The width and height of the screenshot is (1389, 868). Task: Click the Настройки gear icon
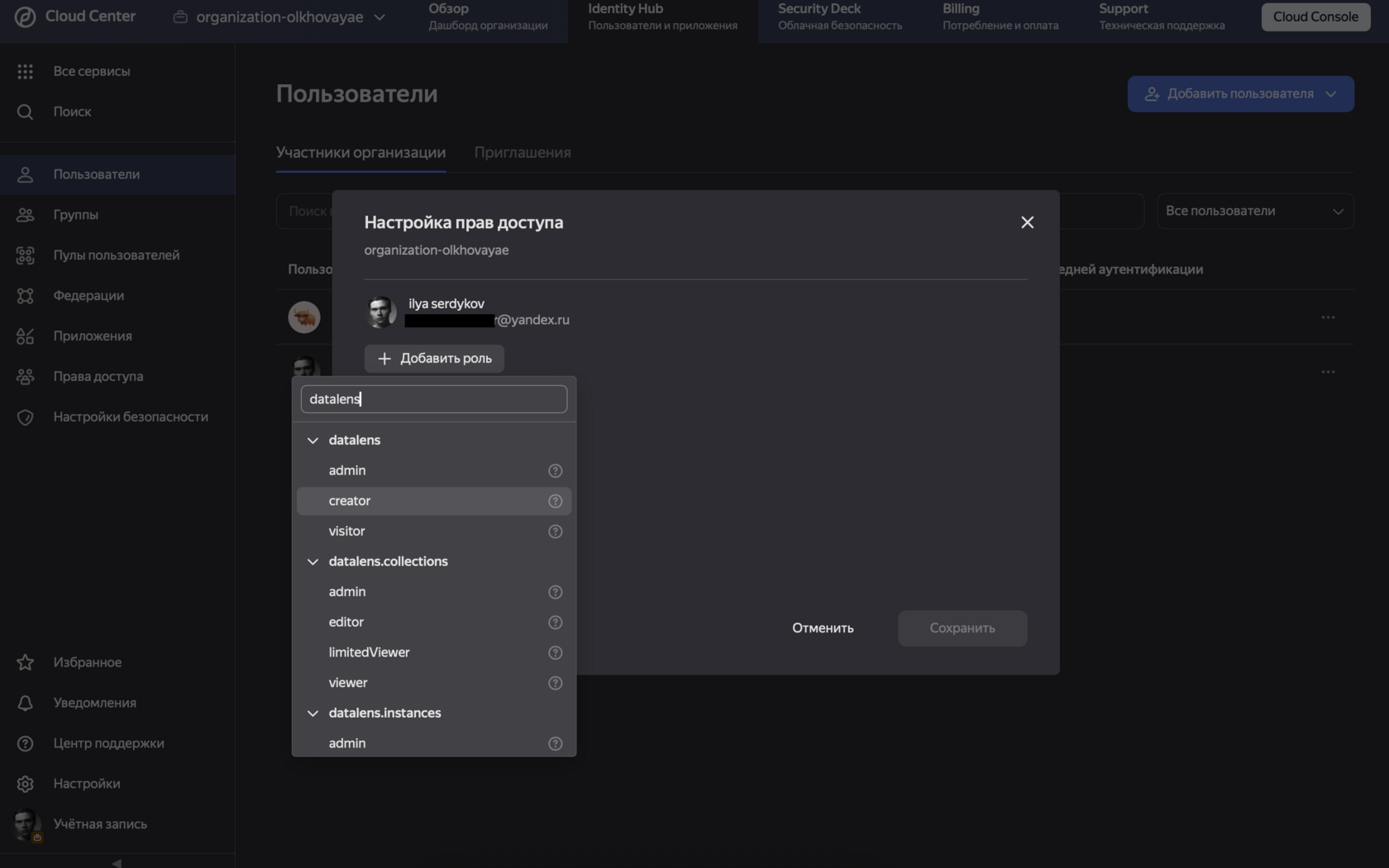pos(25,785)
